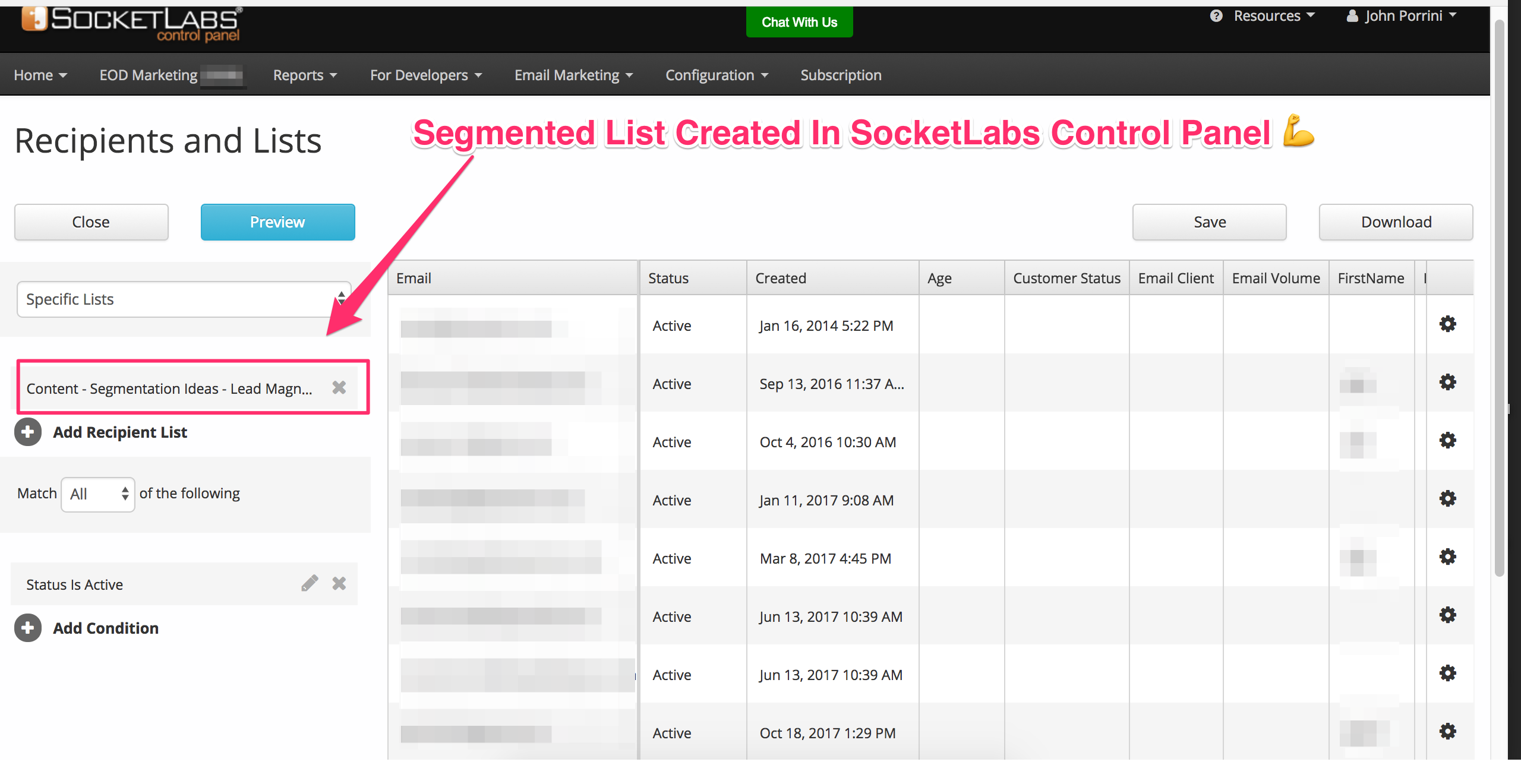This screenshot has height=784, width=1521.
Task: Edit the Status Is Active condition
Action: coord(310,583)
